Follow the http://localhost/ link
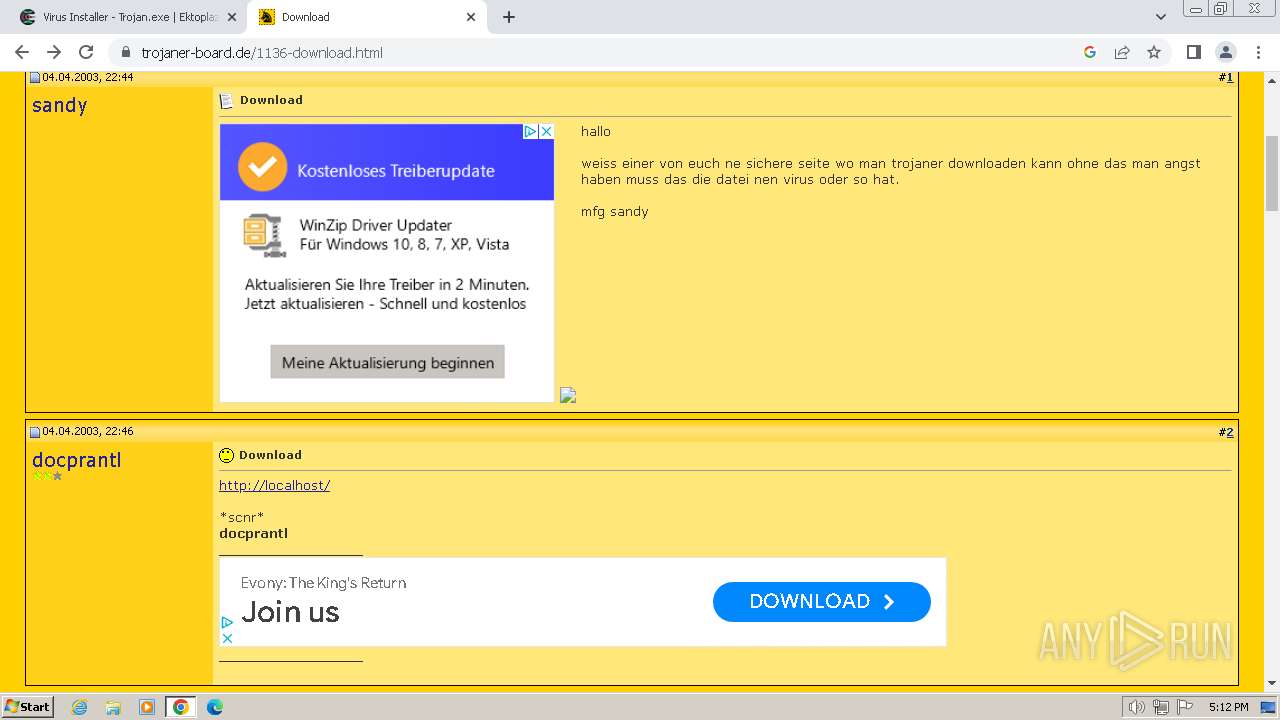Image resolution: width=1280 pixels, height=720 pixels. coord(274,485)
